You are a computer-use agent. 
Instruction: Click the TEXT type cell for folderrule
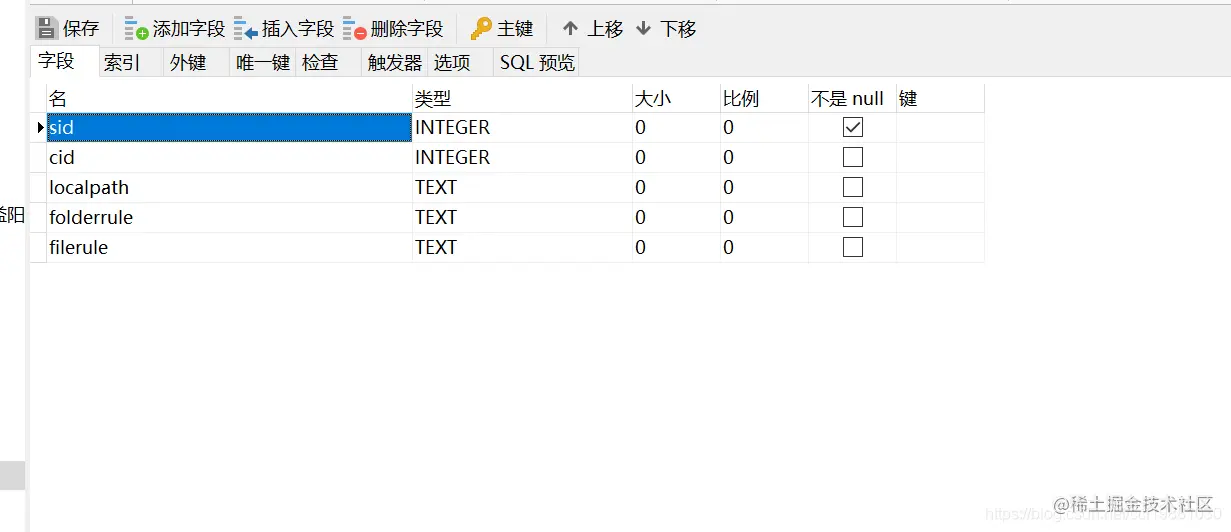coord(522,217)
